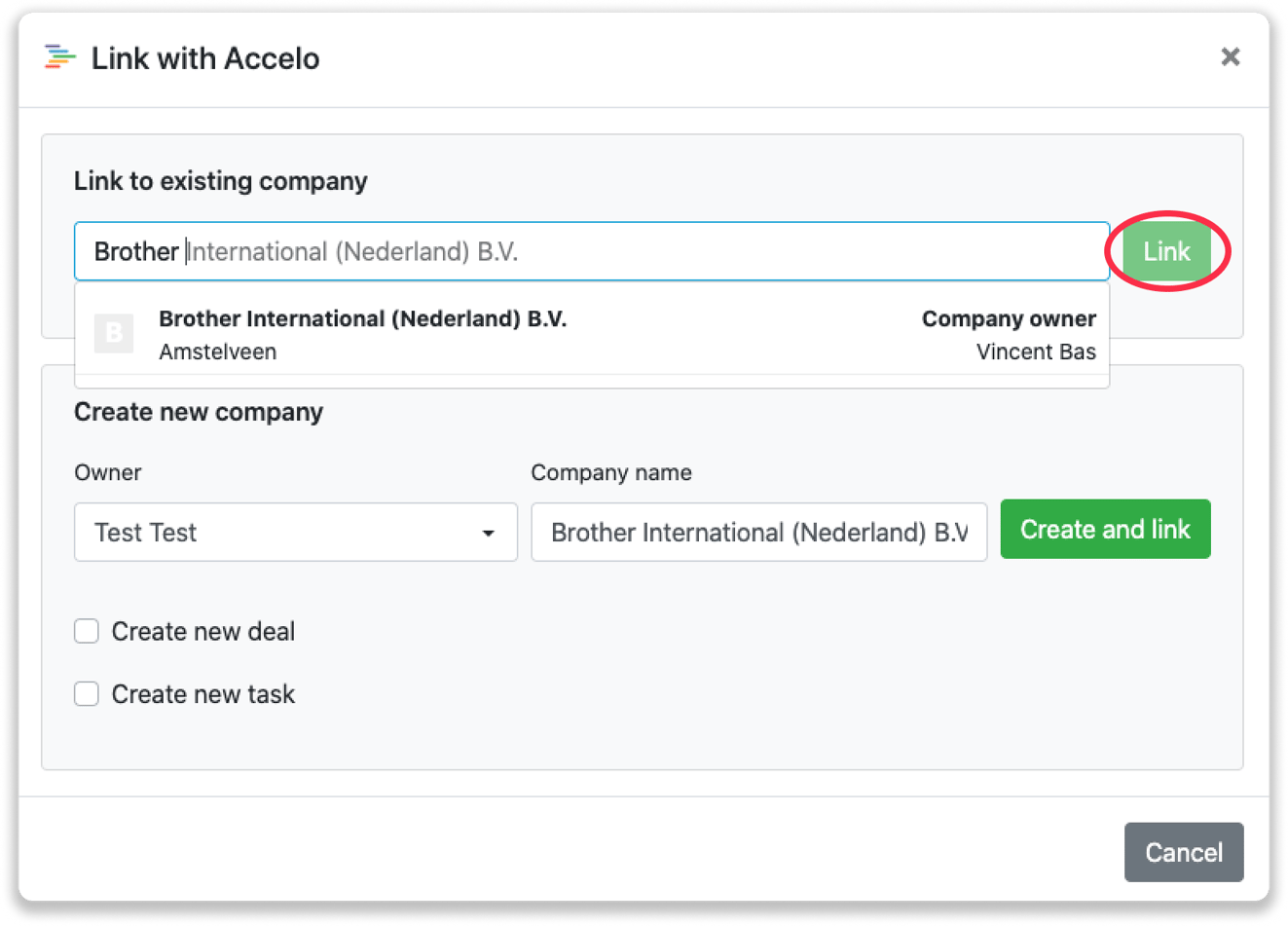Click Amstelveen location text in suggestion
1288x926 pixels.
pyautogui.click(x=218, y=352)
